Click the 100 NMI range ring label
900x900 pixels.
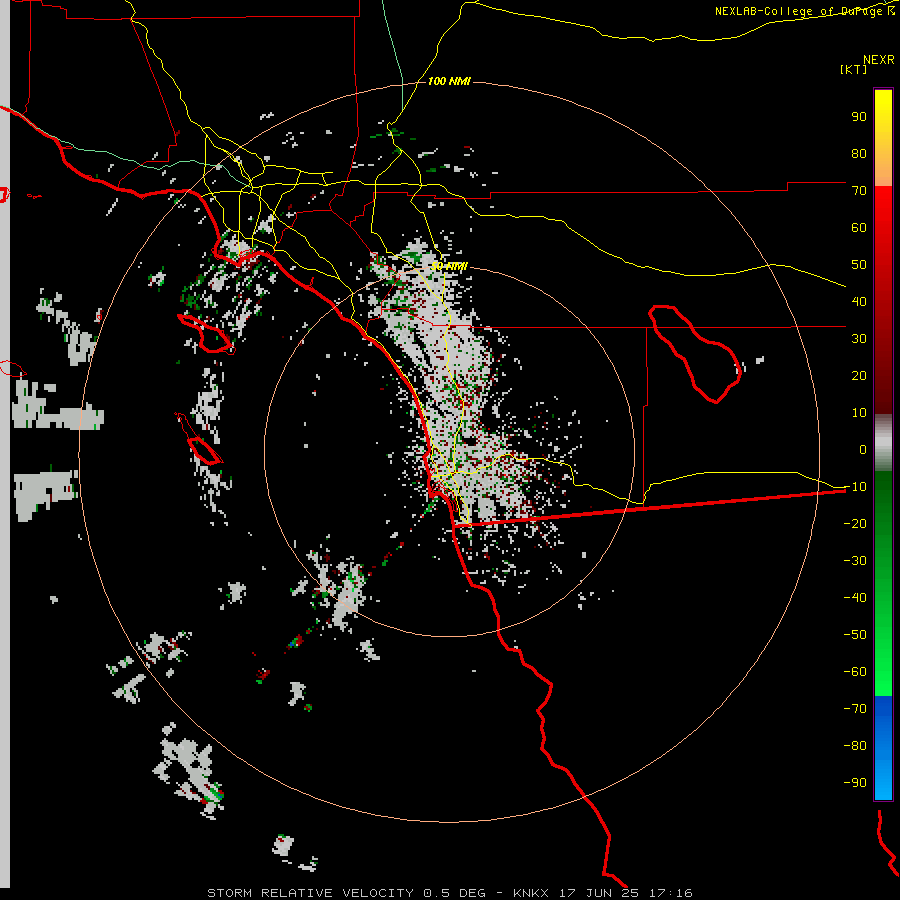click(x=449, y=82)
